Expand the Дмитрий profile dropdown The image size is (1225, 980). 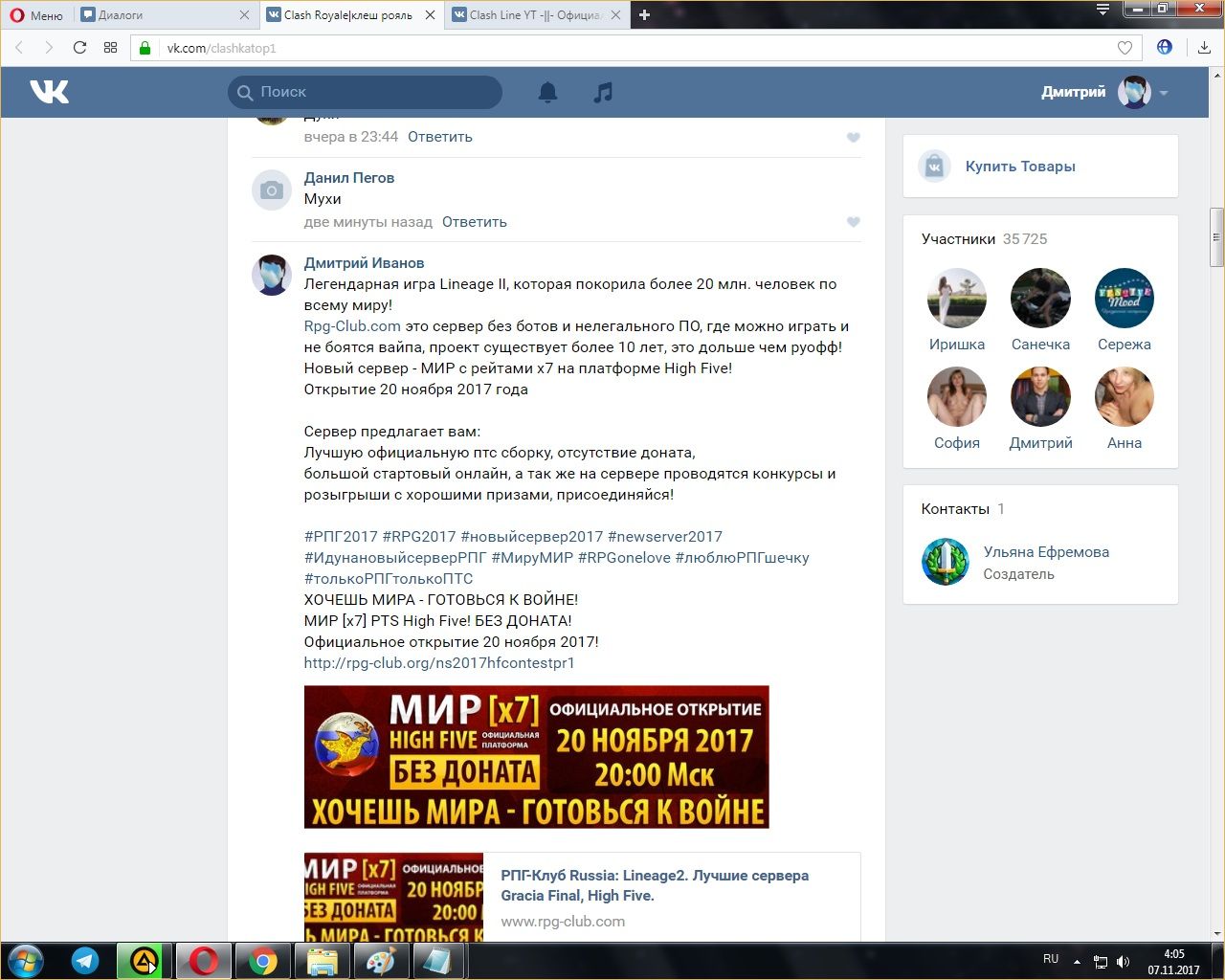1164,93
